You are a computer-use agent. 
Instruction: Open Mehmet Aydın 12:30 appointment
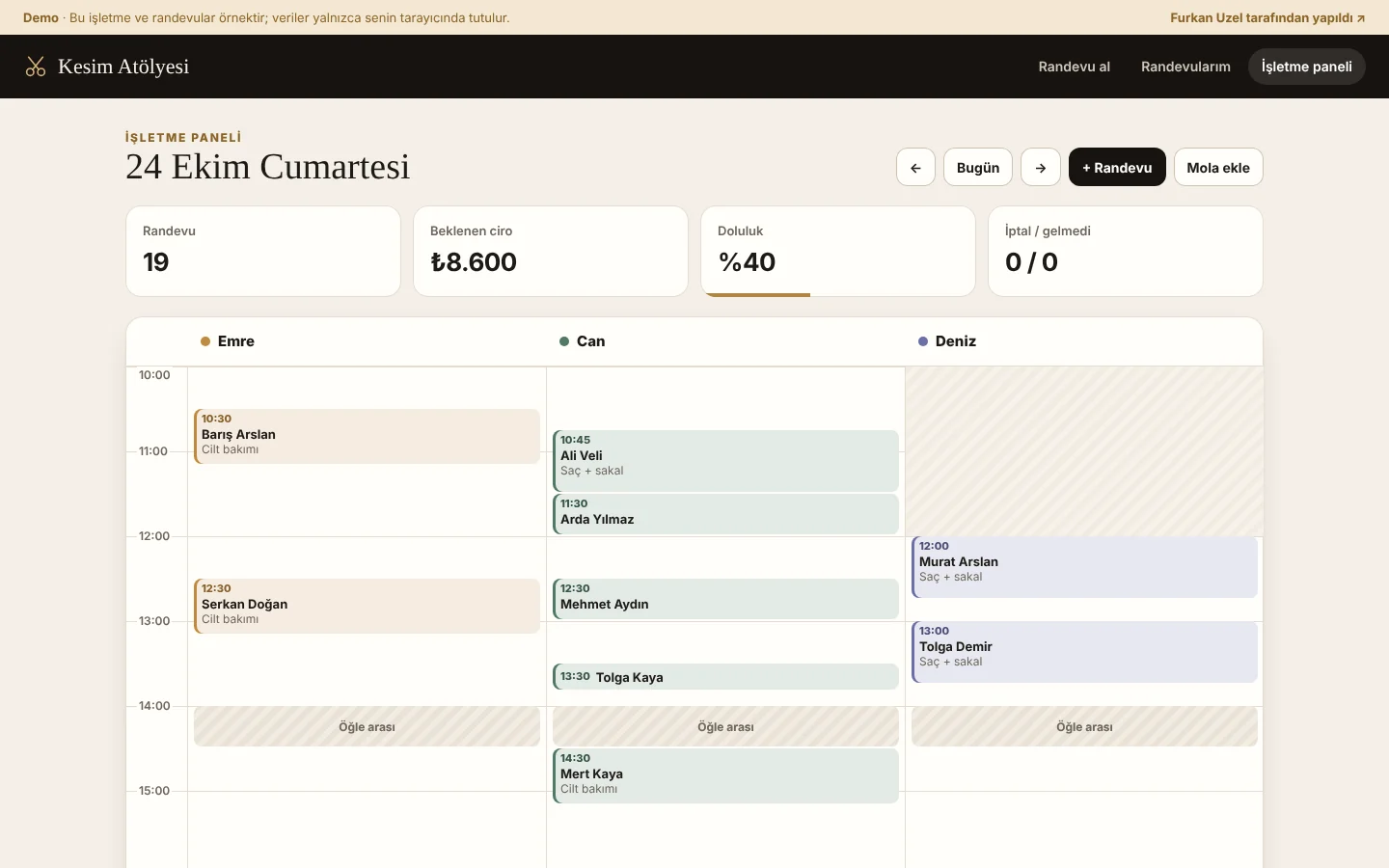click(x=726, y=599)
